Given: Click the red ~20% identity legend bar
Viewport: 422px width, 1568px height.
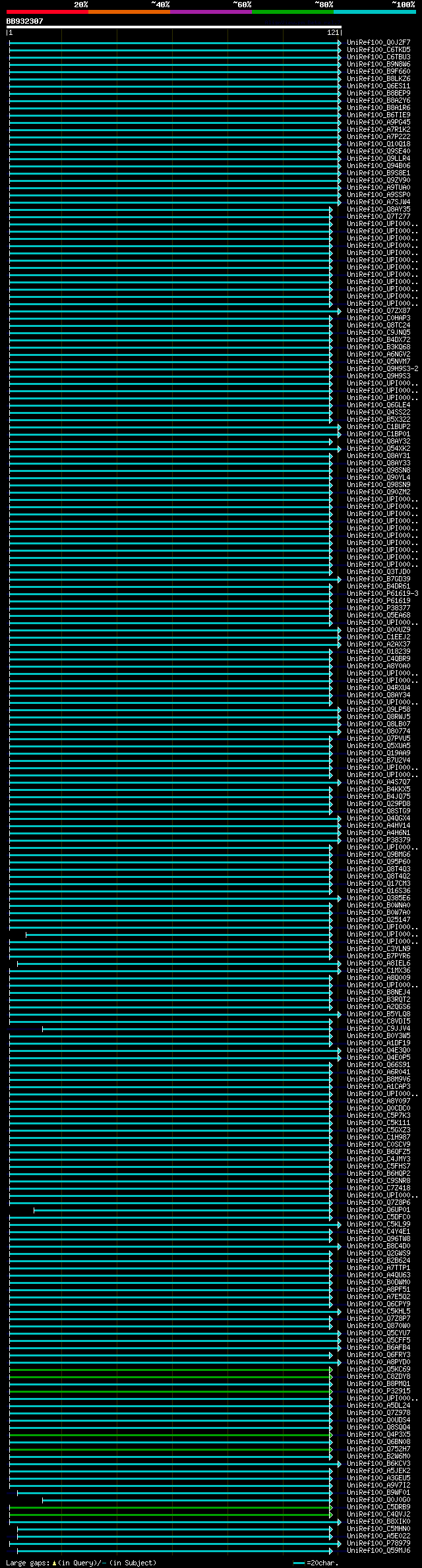Looking at the screenshot, I should [x=47, y=12].
